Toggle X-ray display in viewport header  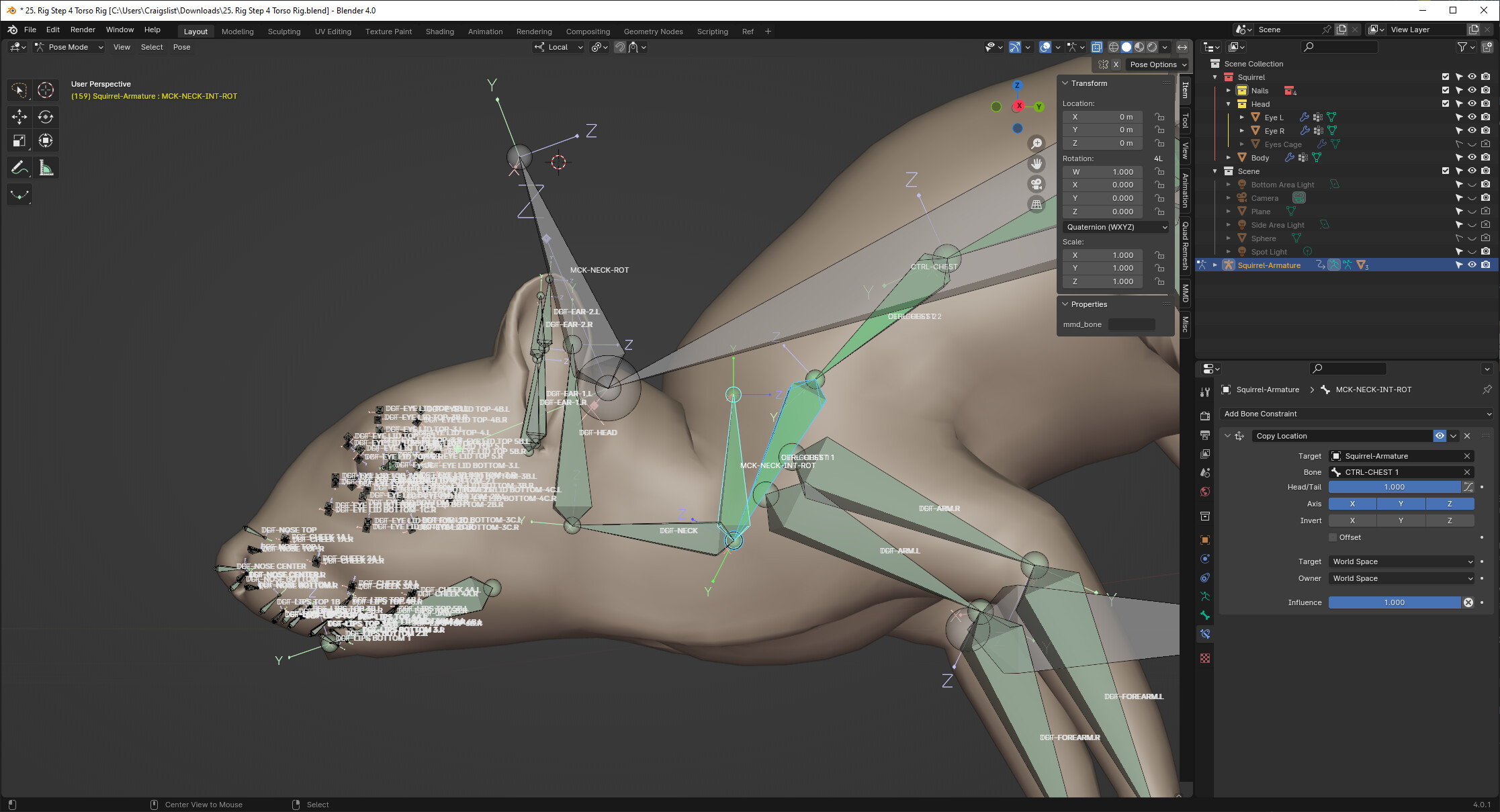[1096, 47]
